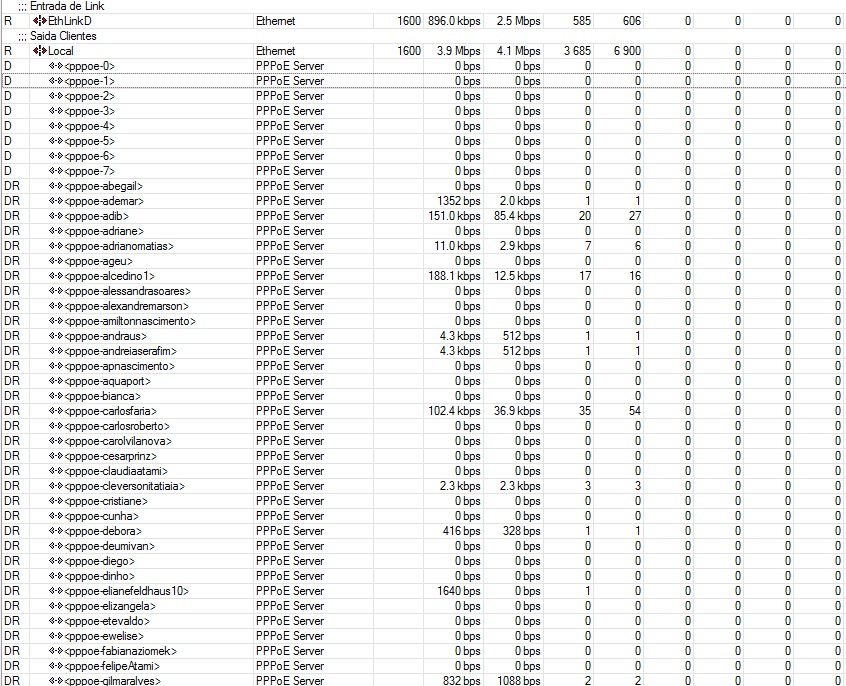Select the <pppoe-deumivan> row name
This screenshot has height=686, width=846.
(110, 546)
